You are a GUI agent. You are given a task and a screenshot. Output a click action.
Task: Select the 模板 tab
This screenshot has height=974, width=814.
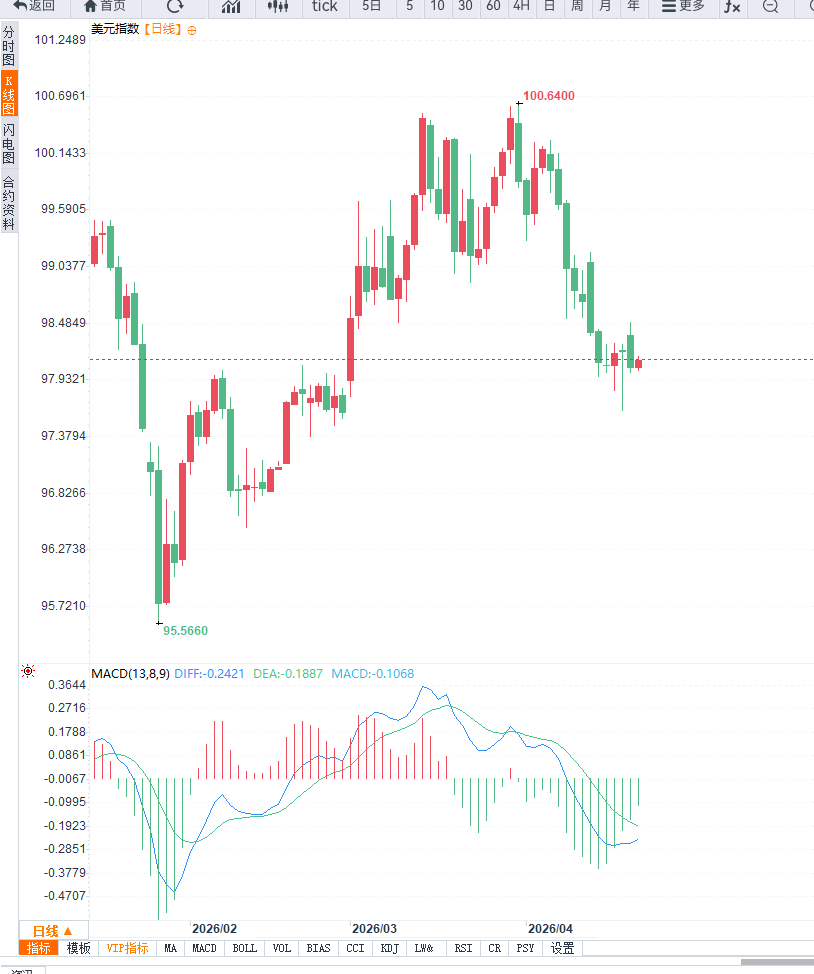point(79,948)
